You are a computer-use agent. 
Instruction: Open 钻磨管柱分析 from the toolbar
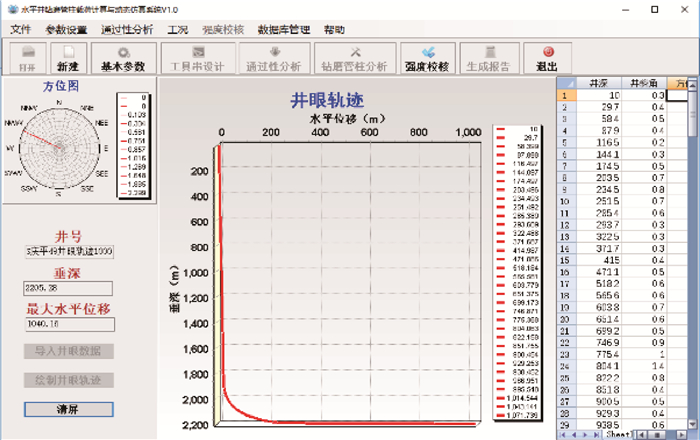(x=354, y=56)
